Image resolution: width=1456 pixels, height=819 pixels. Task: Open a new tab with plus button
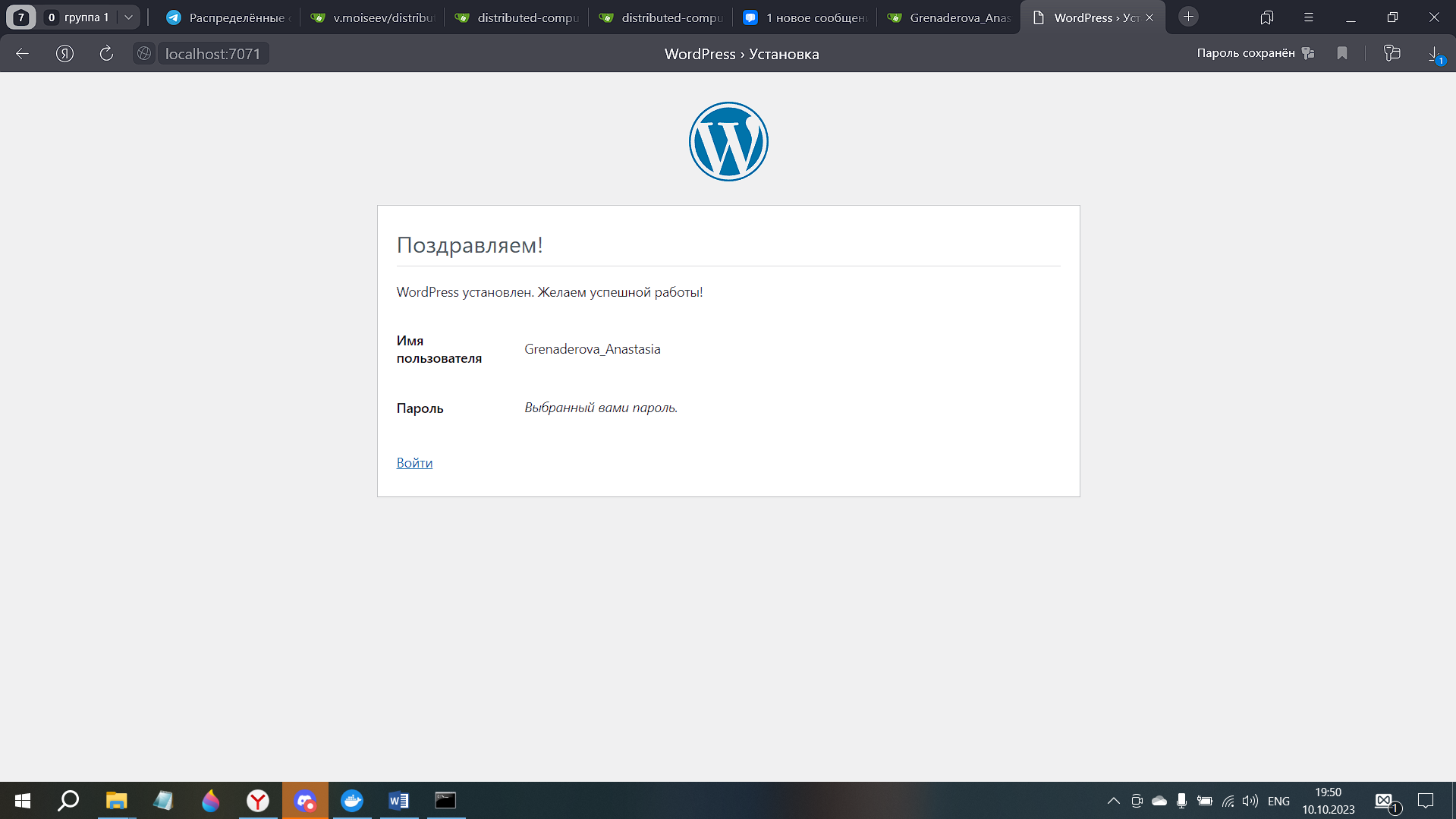pyautogui.click(x=1188, y=17)
